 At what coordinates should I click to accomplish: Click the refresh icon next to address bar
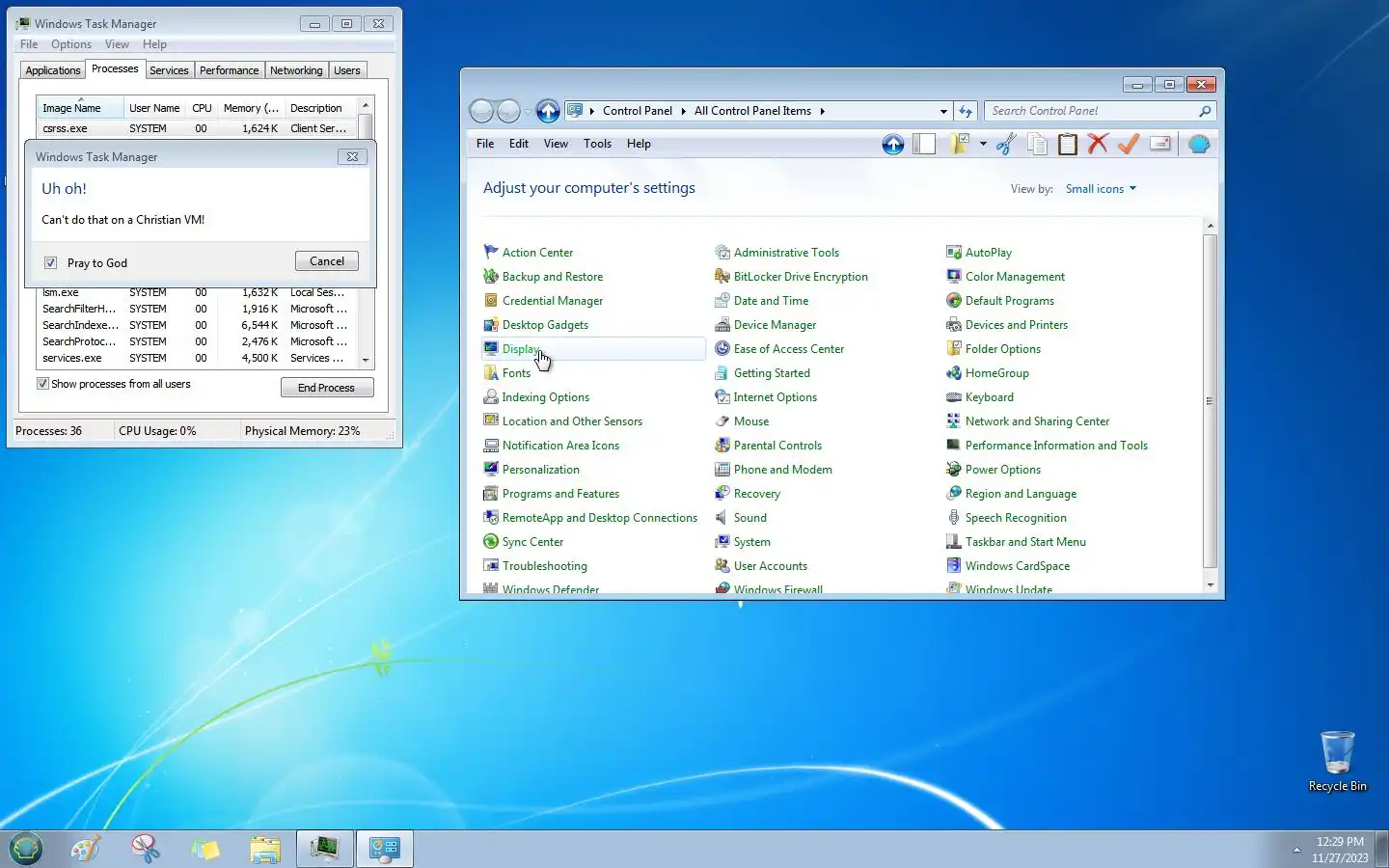(966, 111)
